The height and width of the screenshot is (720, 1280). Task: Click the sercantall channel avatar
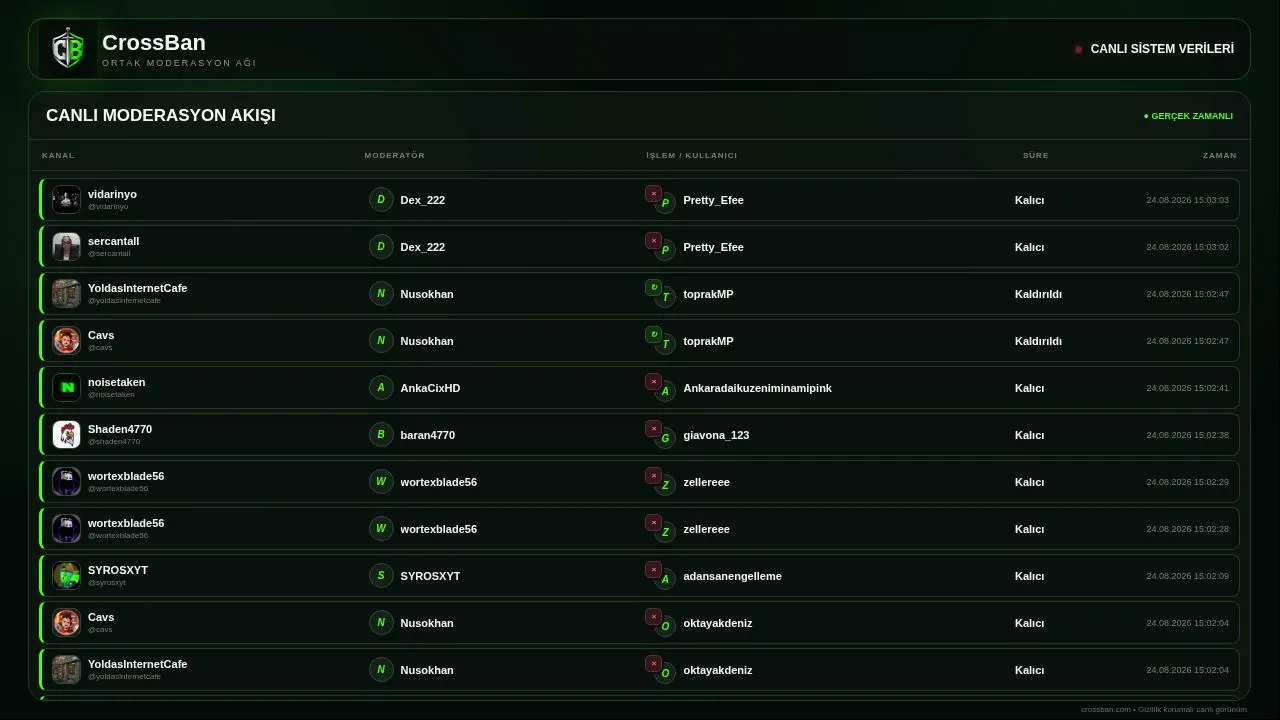tap(66, 246)
